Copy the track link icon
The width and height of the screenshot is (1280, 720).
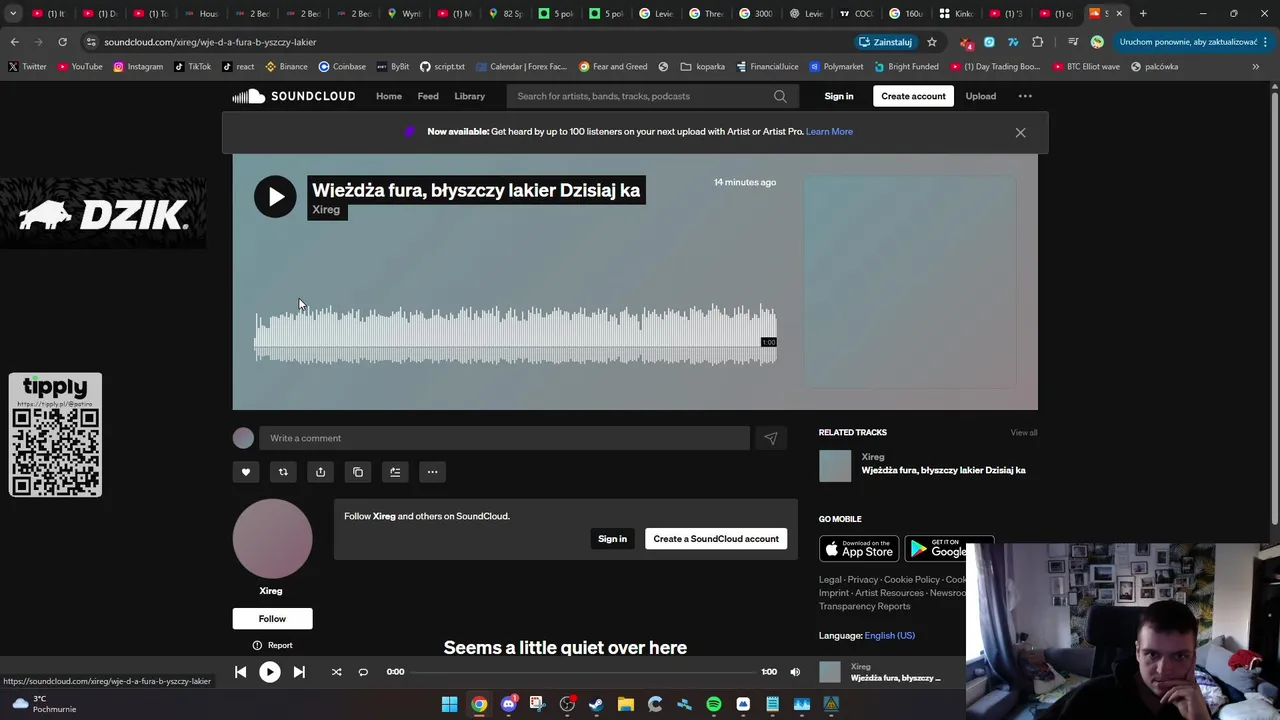pos(358,472)
